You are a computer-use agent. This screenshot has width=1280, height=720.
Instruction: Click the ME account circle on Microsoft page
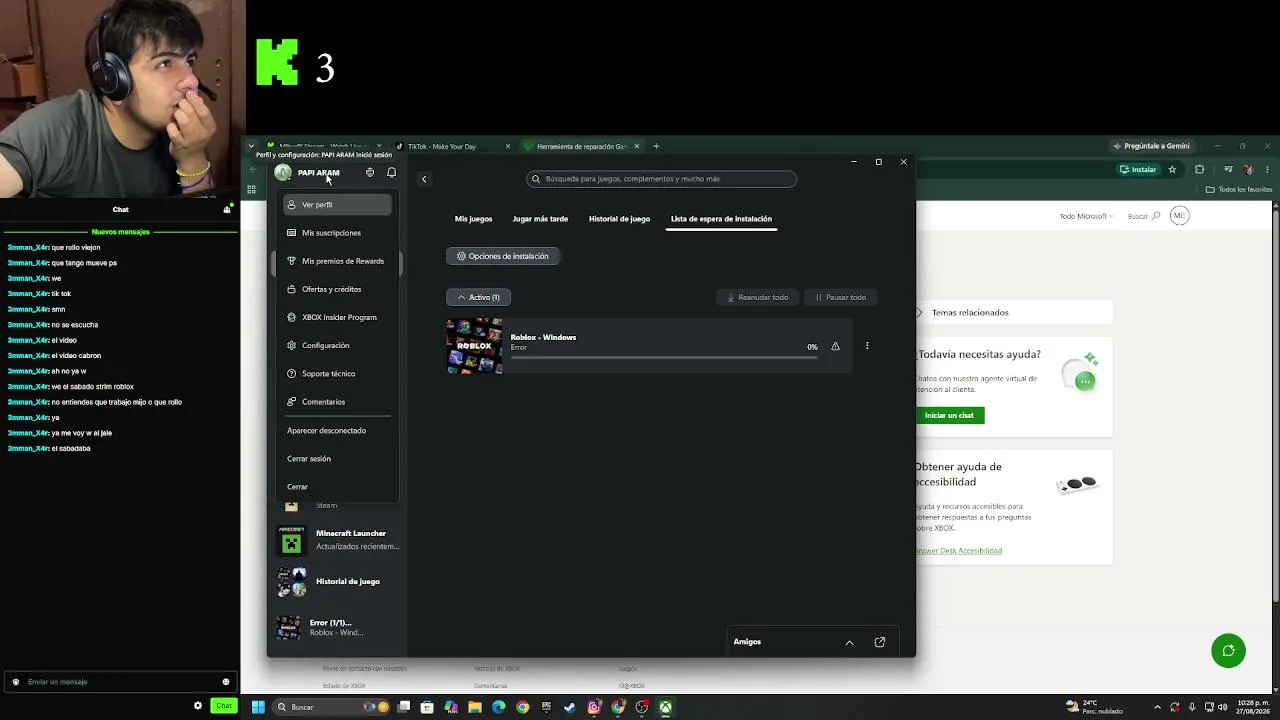(x=1179, y=216)
